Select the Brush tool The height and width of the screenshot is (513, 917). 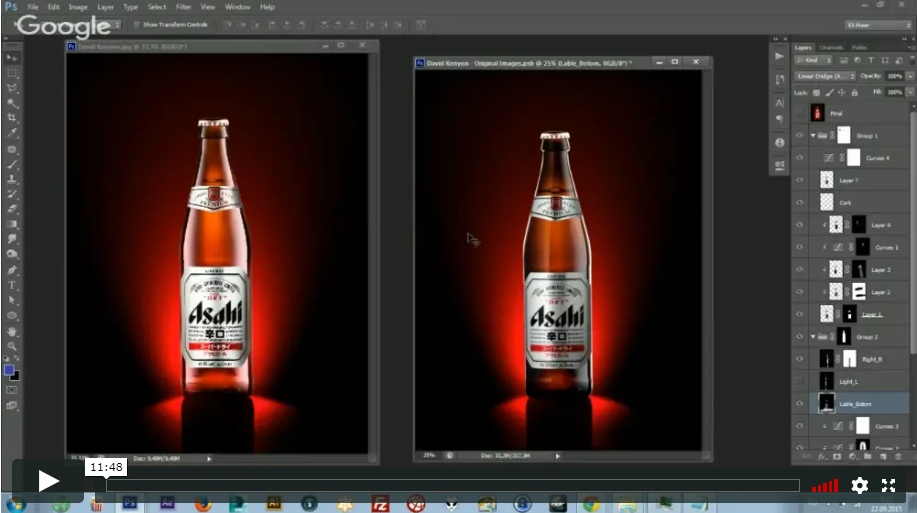click(x=12, y=164)
